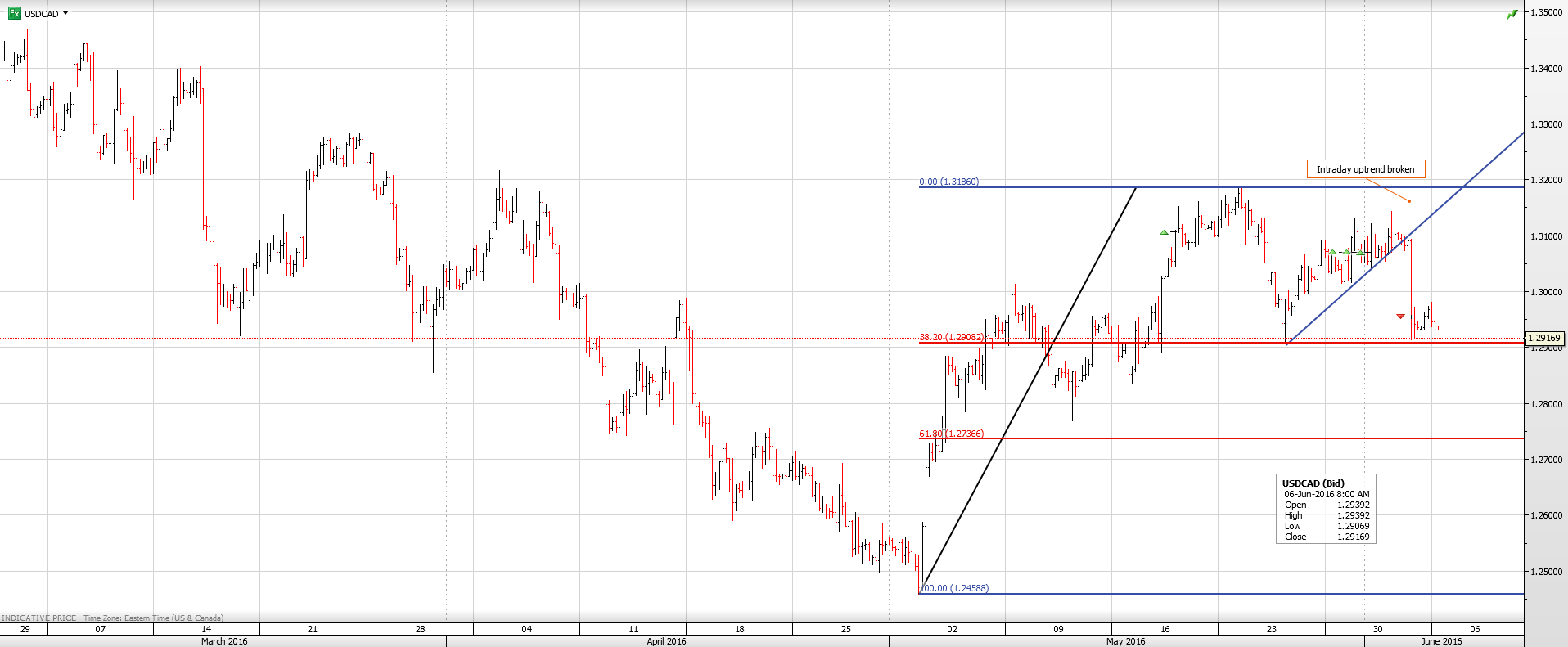The width and height of the screenshot is (1568, 647).
Task: Click the USDCAD symbol name label
Action: [42, 14]
